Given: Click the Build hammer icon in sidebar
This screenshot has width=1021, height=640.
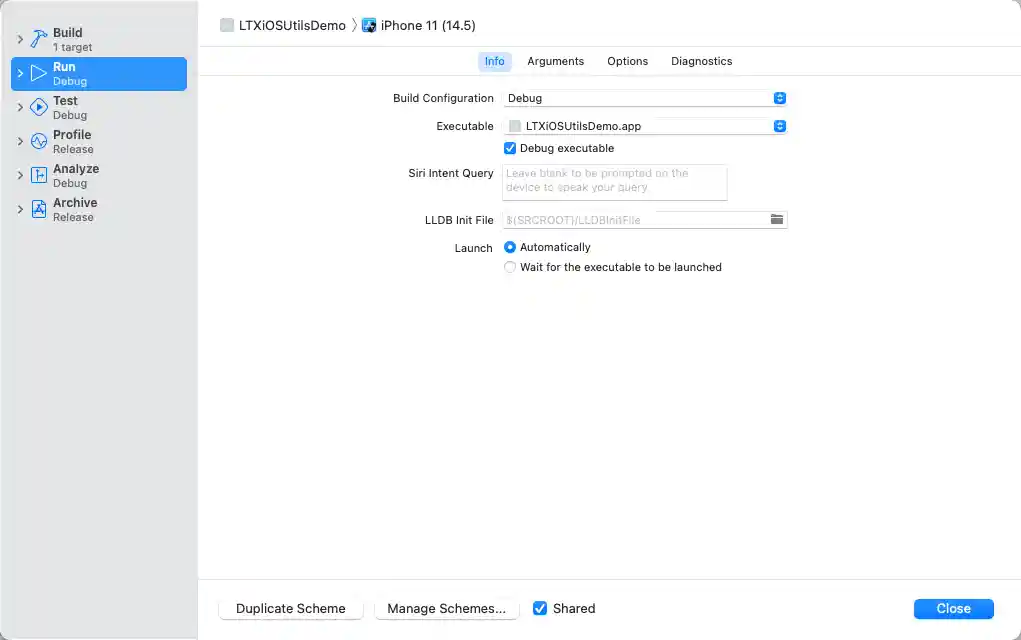Looking at the screenshot, I should coord(39,39).
